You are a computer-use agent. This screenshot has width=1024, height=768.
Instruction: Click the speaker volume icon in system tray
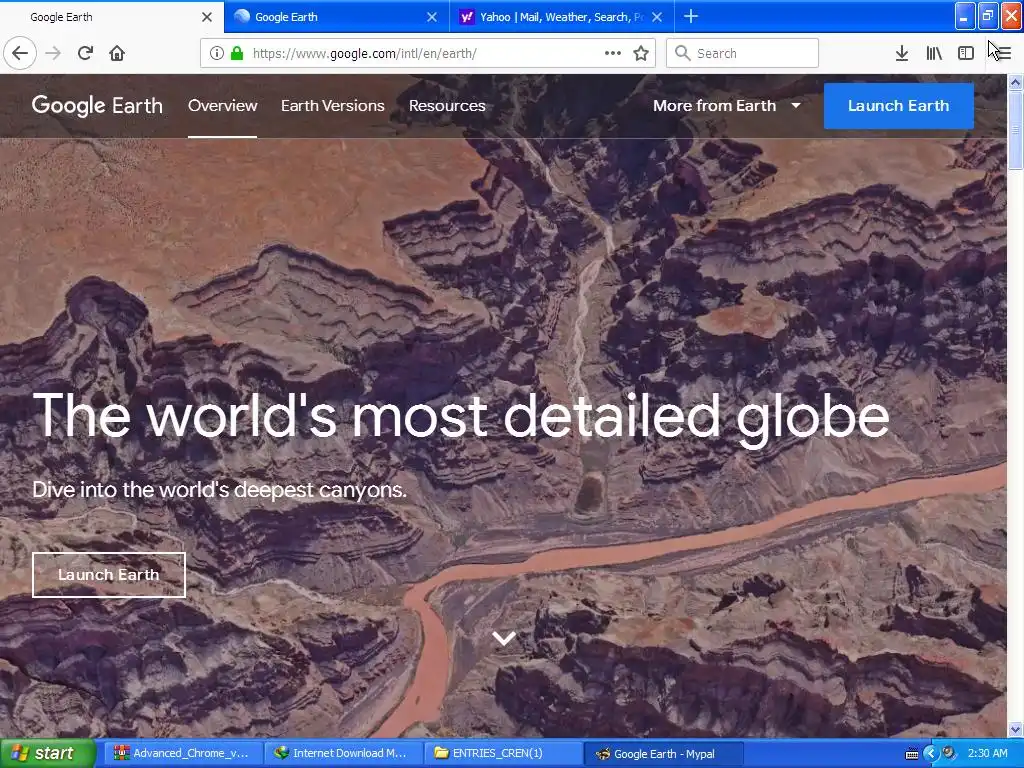point(949,754)
